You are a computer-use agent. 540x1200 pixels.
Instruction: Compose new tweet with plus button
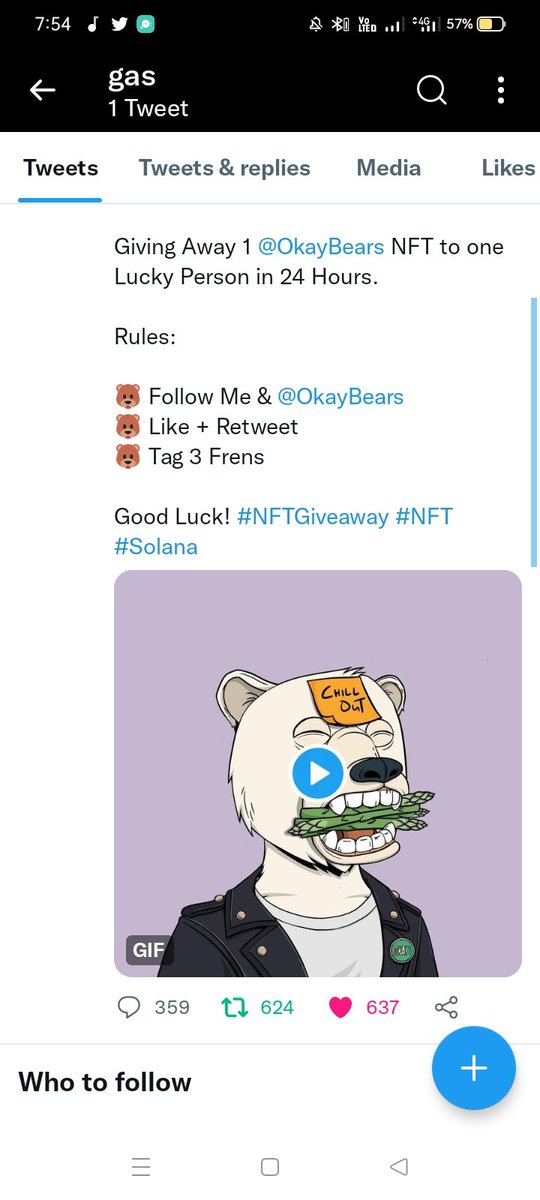(474, 1068)
